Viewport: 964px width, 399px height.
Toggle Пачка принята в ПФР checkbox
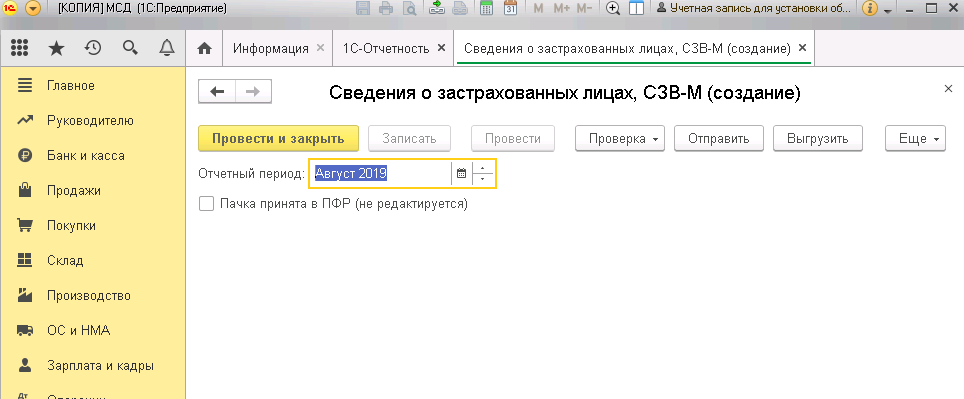point(207,203)
